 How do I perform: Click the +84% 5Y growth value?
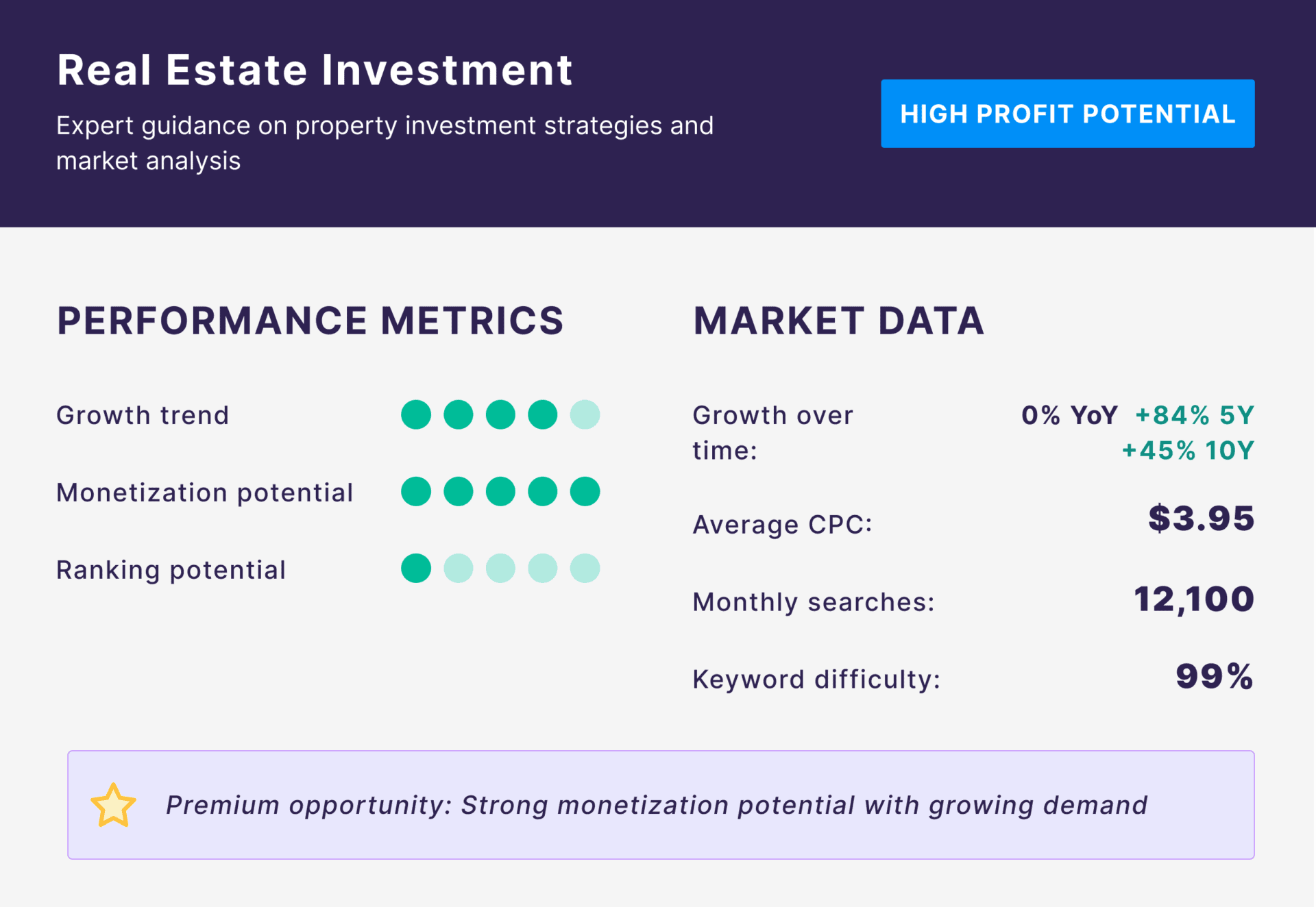1195,415
